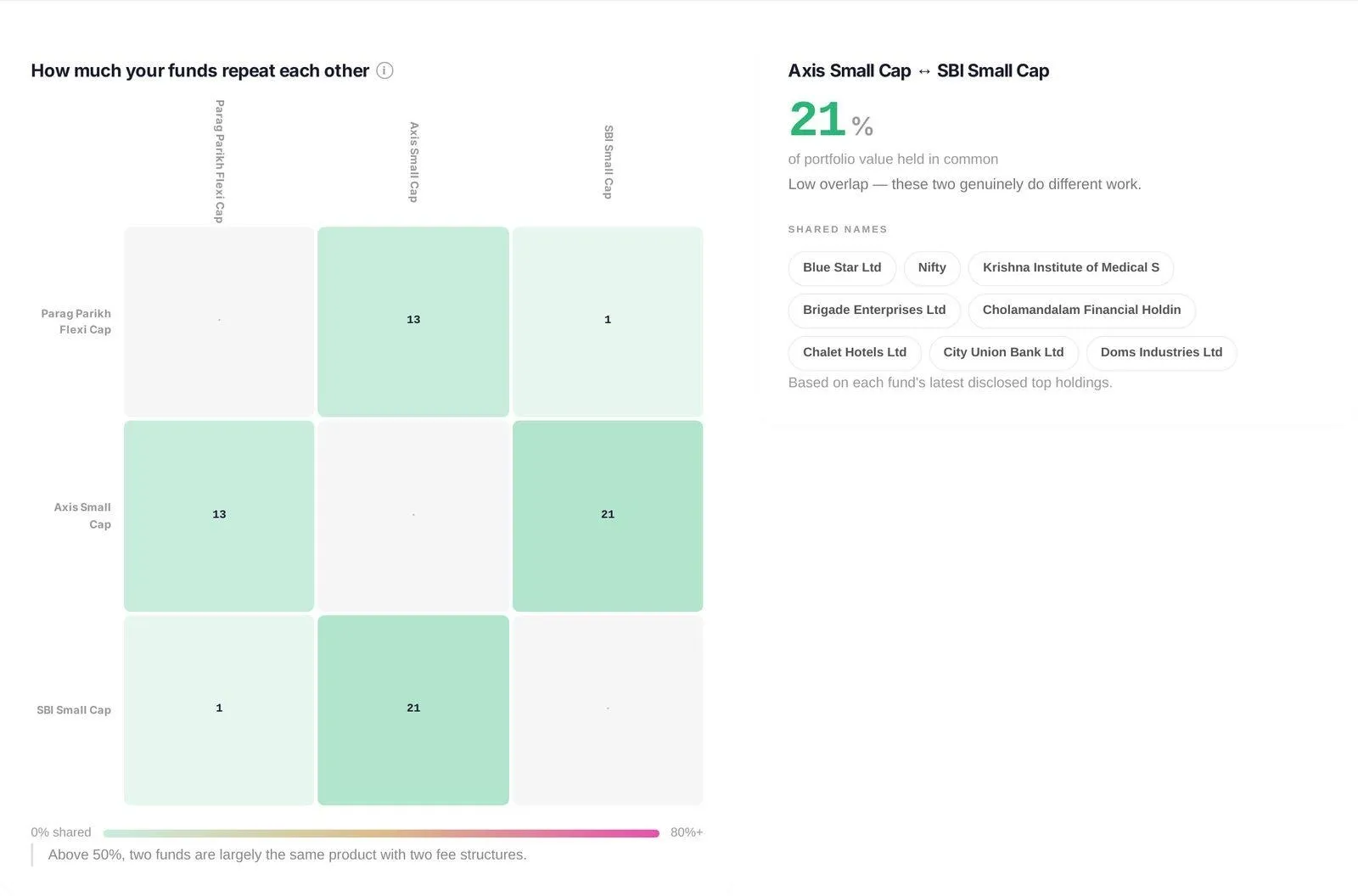Select Axis Small Cap row, SBI Small Cap cell 21
1358x896 pixels.
(x=608, y=516)
